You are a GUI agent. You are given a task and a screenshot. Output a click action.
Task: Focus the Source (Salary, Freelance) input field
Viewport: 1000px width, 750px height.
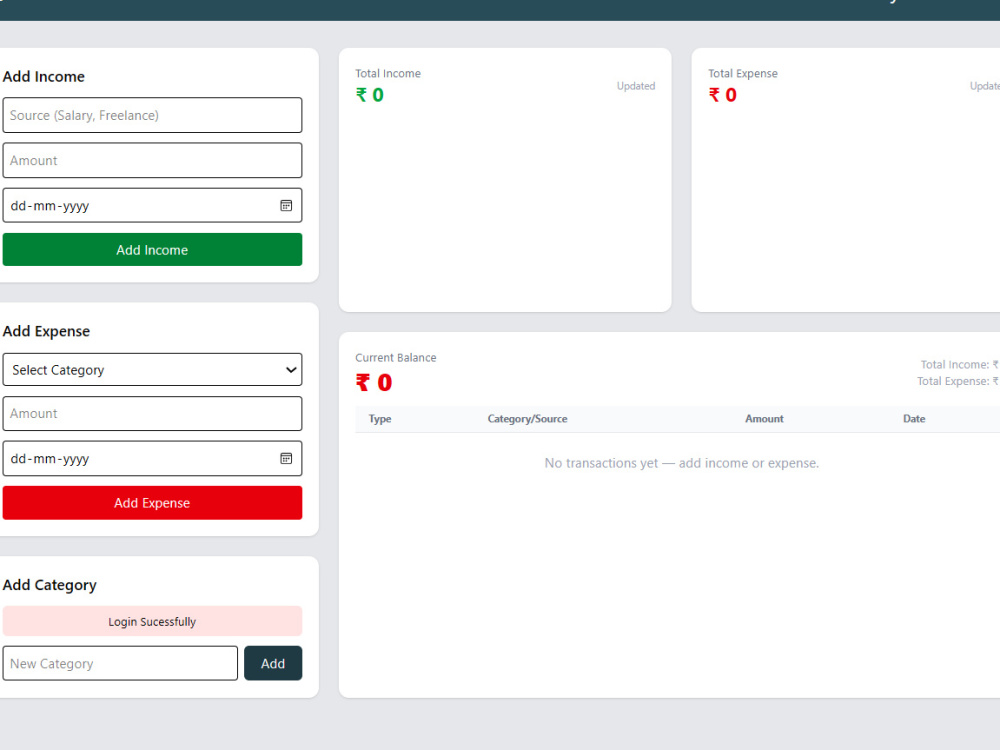[152, 115]
